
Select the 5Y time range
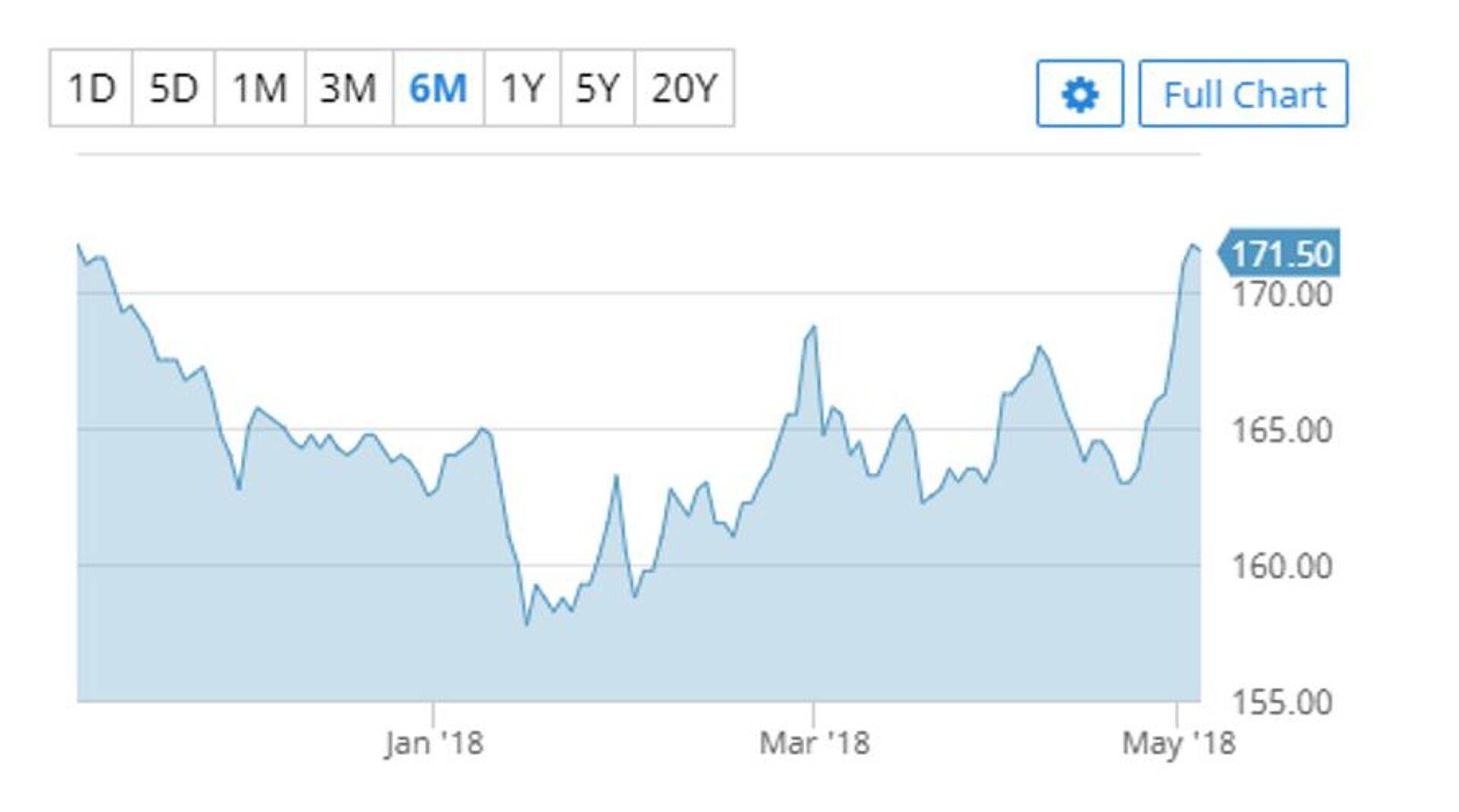[x=597, y=88]
